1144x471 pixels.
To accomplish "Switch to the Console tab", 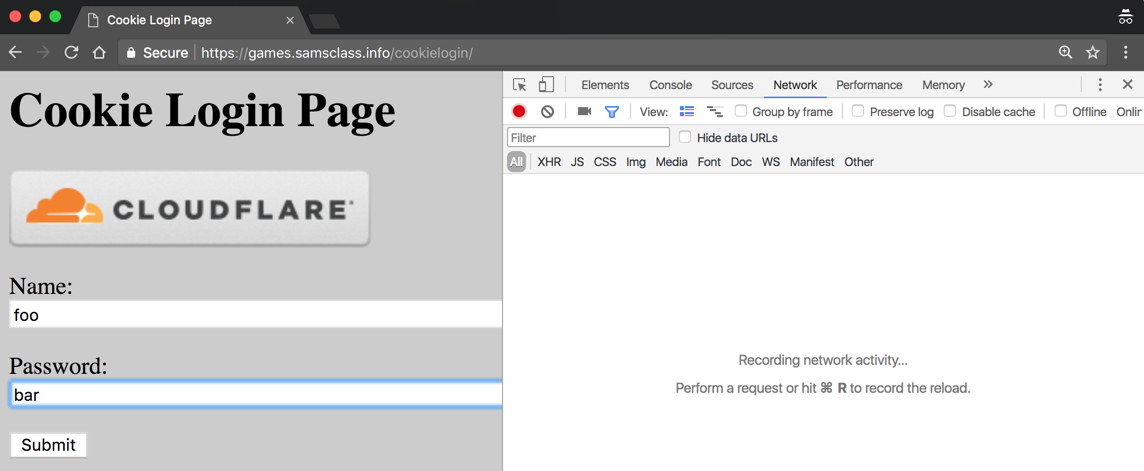I will point(670,85).
